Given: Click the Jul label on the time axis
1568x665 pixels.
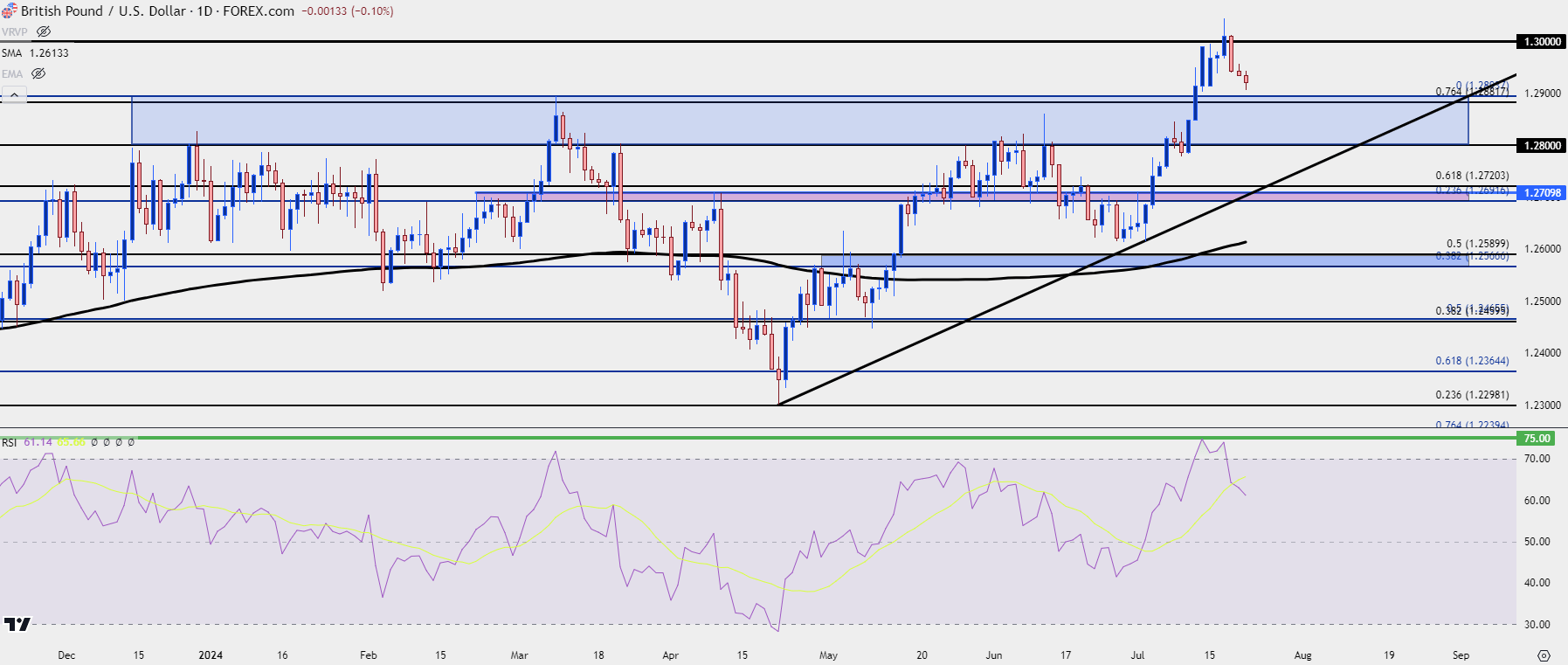Looking at the screenshot, I should point(1137,655).
